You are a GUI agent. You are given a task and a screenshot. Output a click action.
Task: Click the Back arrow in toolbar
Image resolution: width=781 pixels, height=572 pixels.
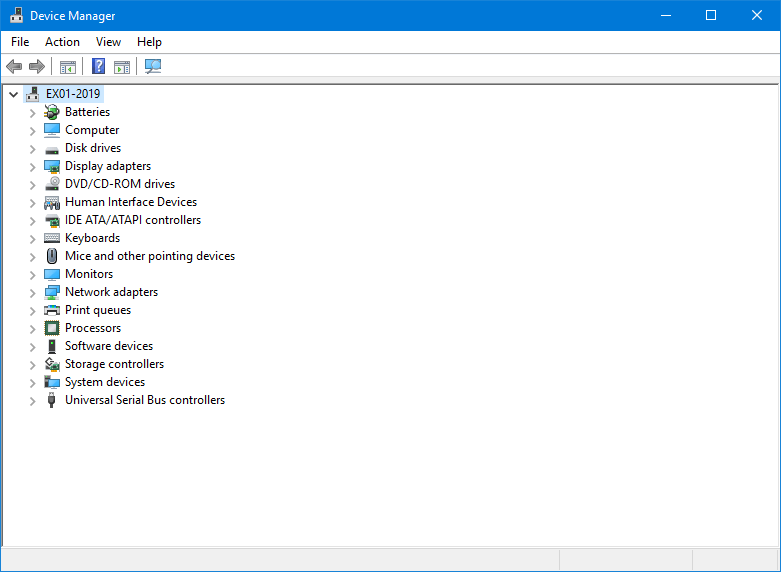14,67
